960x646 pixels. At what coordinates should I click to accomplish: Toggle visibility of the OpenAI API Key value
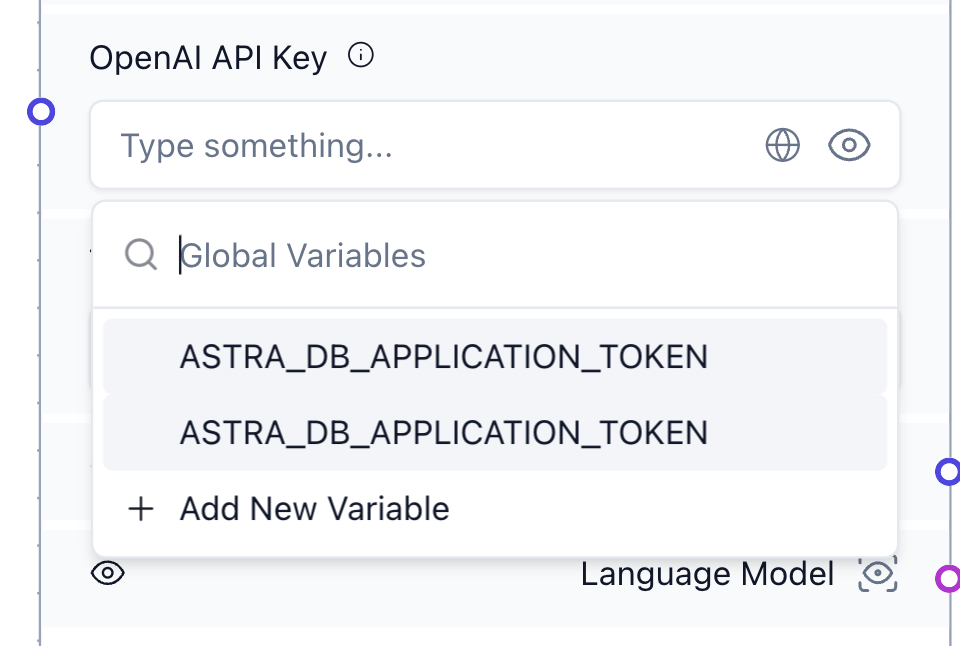click(x=848, y=145)
